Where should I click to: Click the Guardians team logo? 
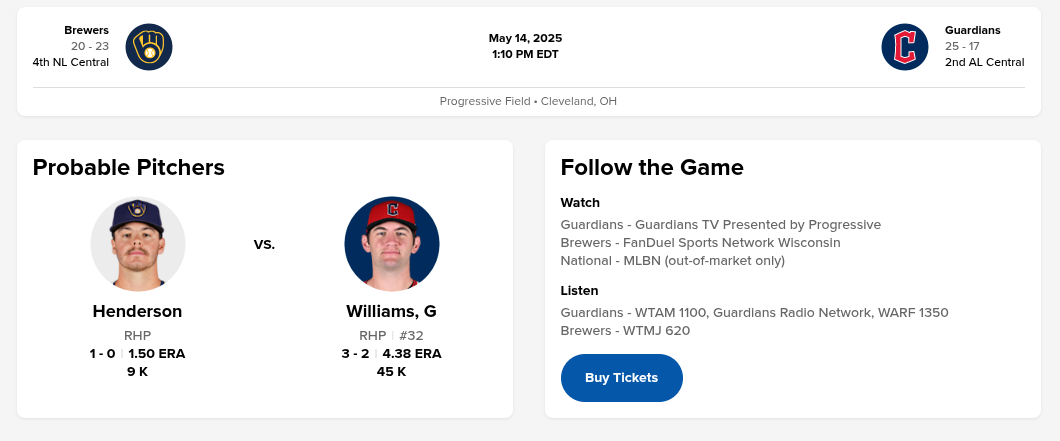click(x=904, y=47)
